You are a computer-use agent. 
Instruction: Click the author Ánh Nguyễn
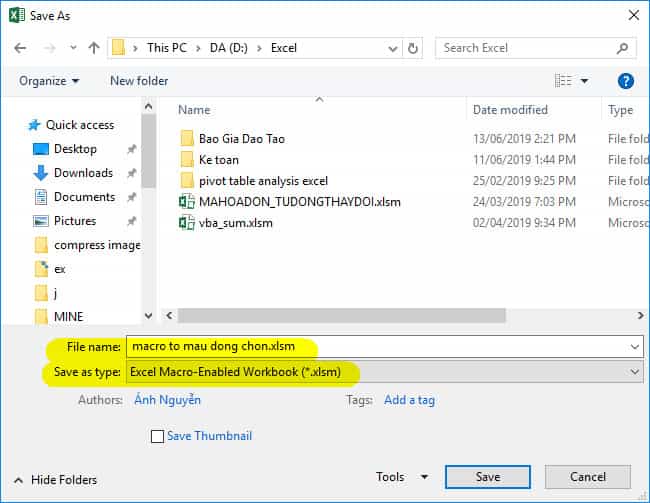167,400
